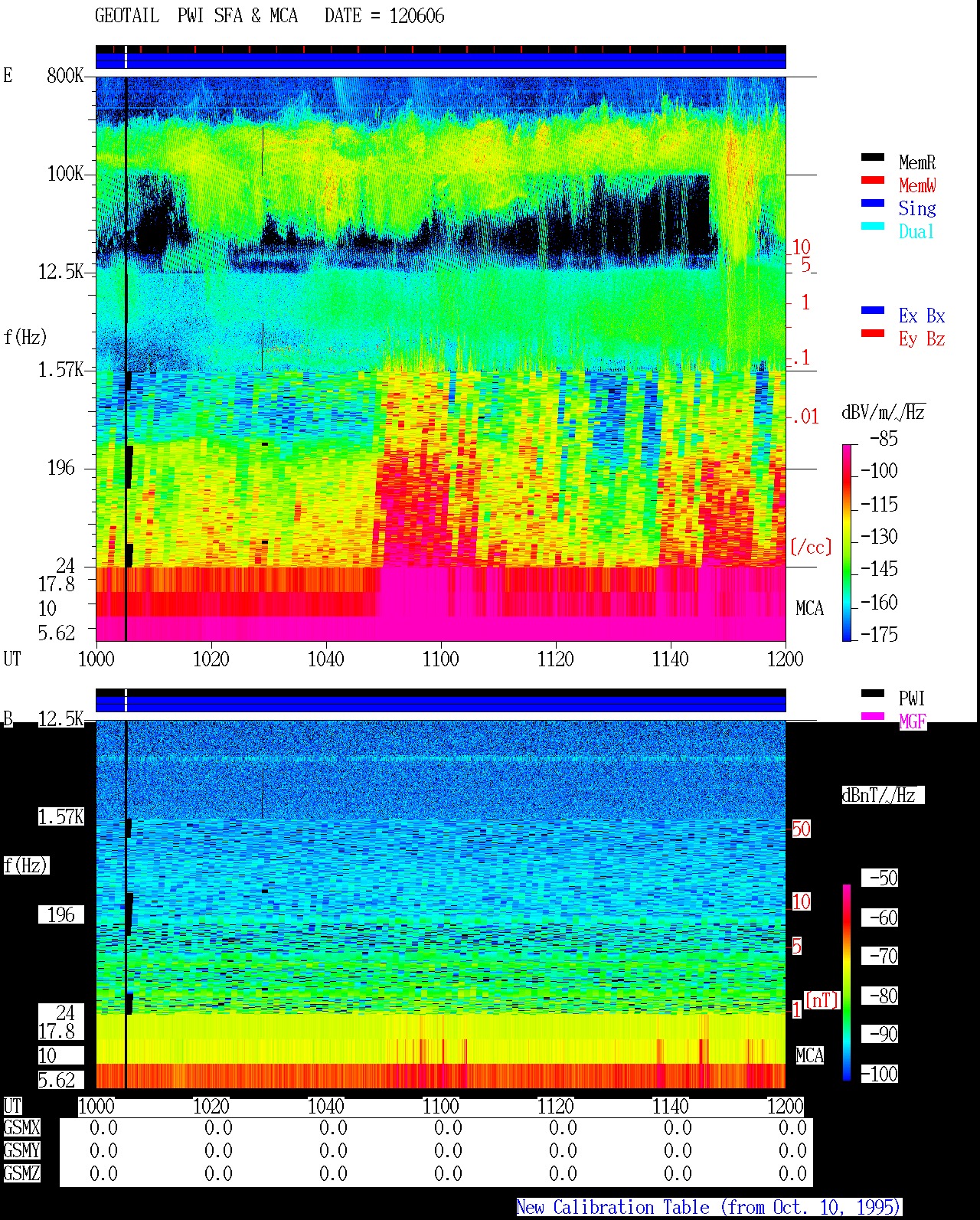Select the "MGF" legend label
Screen dimensions: 980x1220
[x=912, y=721]
